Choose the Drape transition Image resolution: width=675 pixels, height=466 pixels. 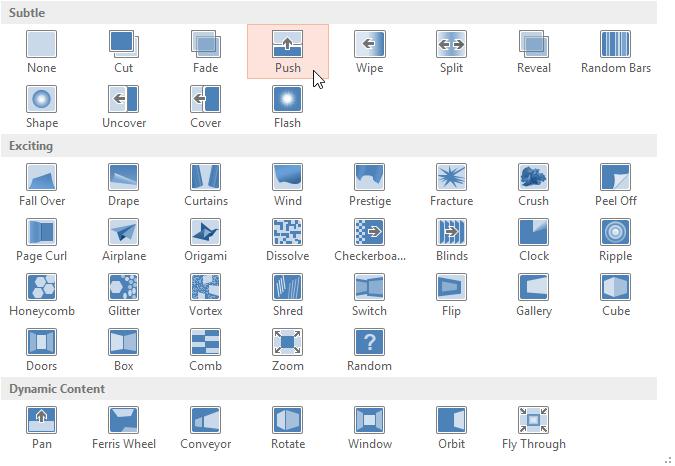pyautogui.click(x=124, y=185)
